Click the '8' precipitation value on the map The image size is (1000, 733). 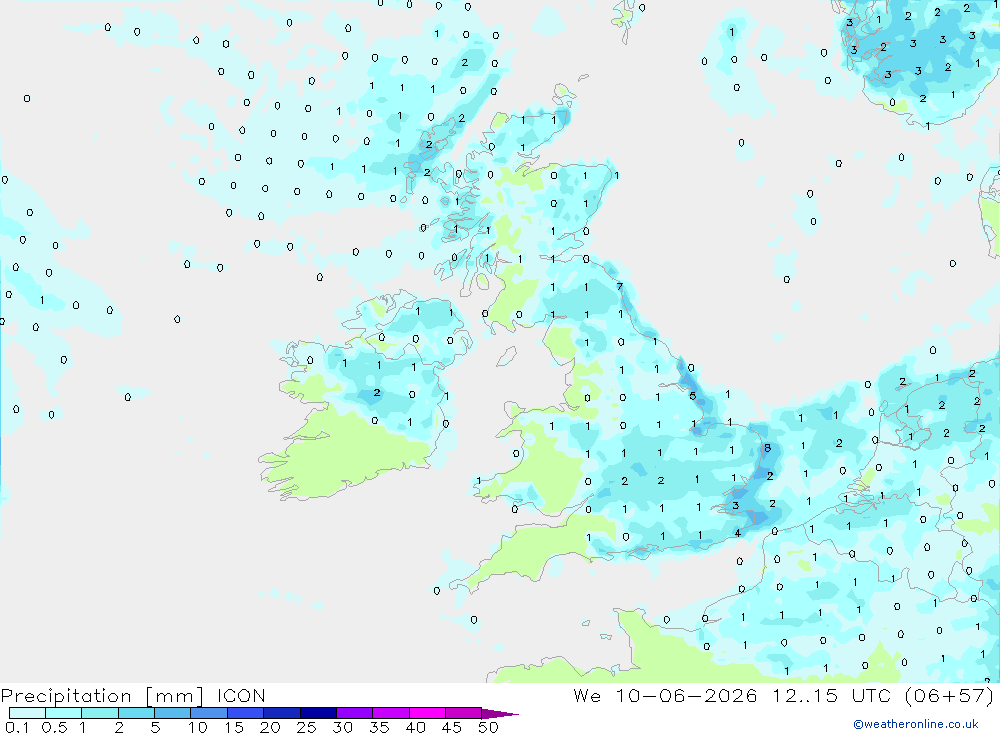767,448
